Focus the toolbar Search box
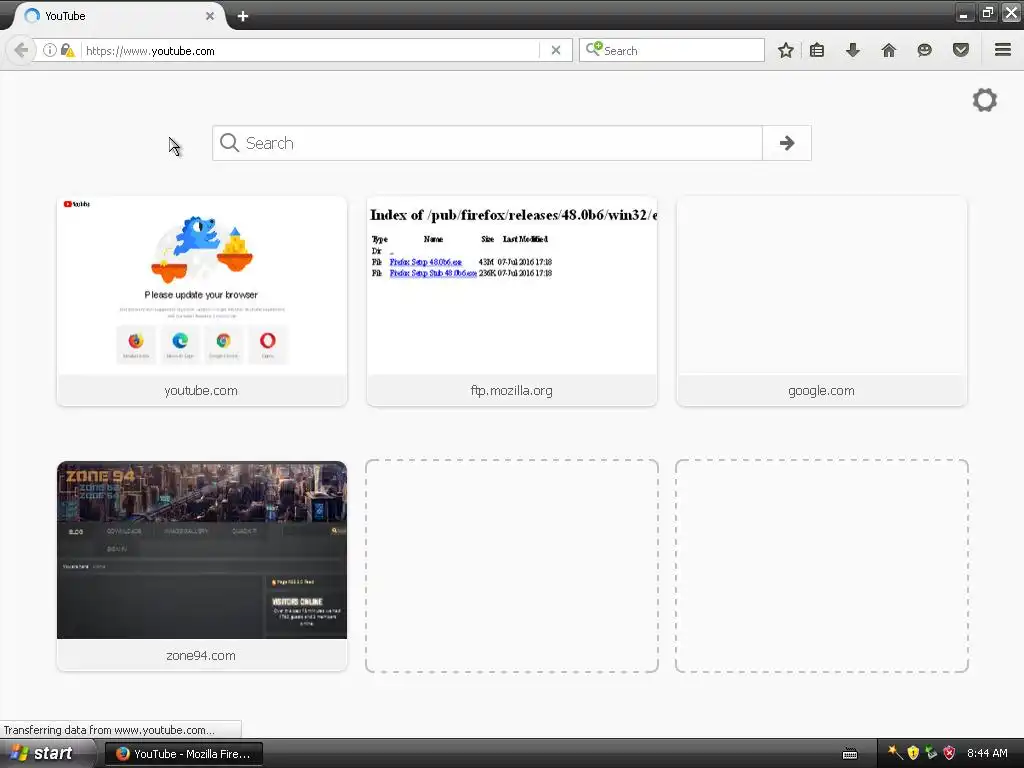1024x768 pixels. coord(671,50)
